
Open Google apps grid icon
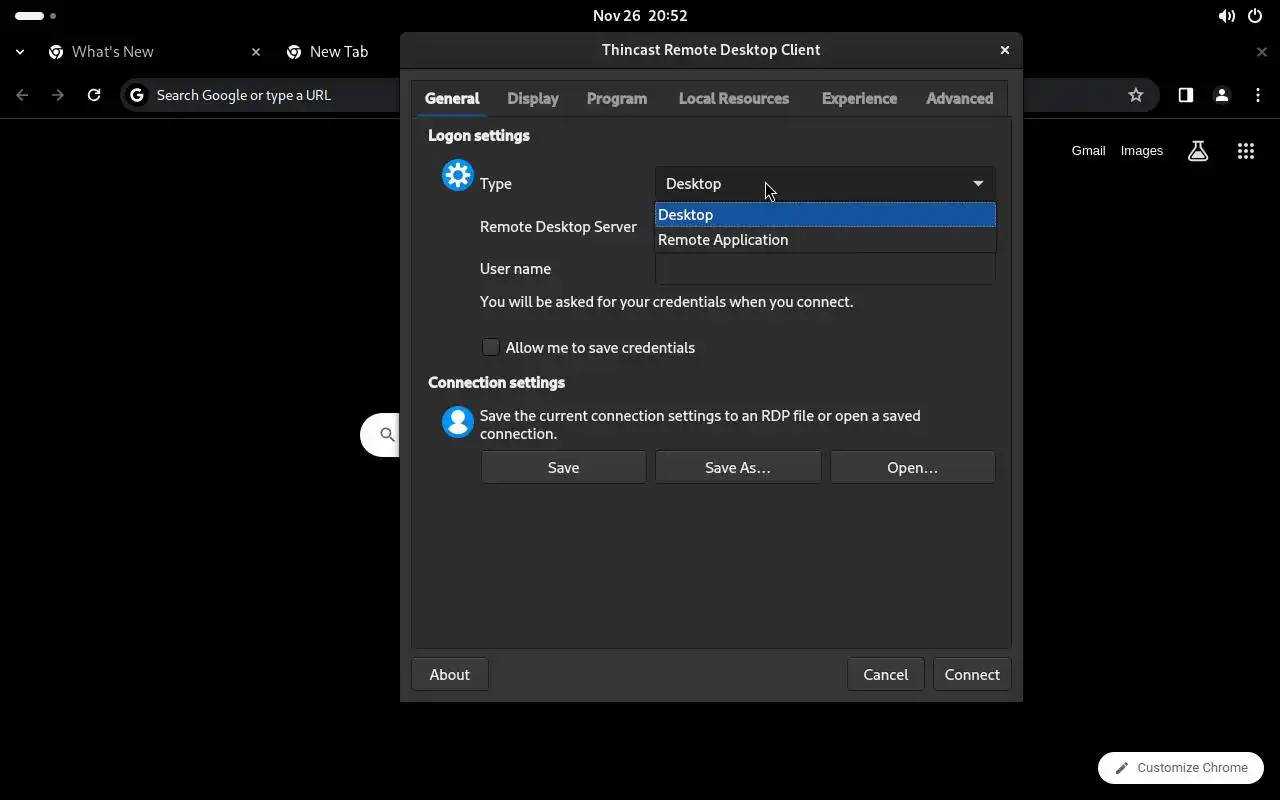[x=1246, y=151]
